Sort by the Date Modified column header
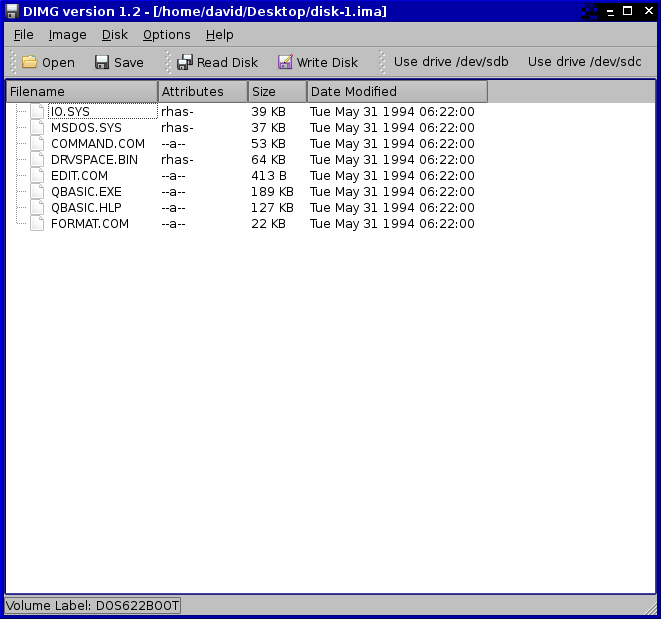 coord(398,92)
